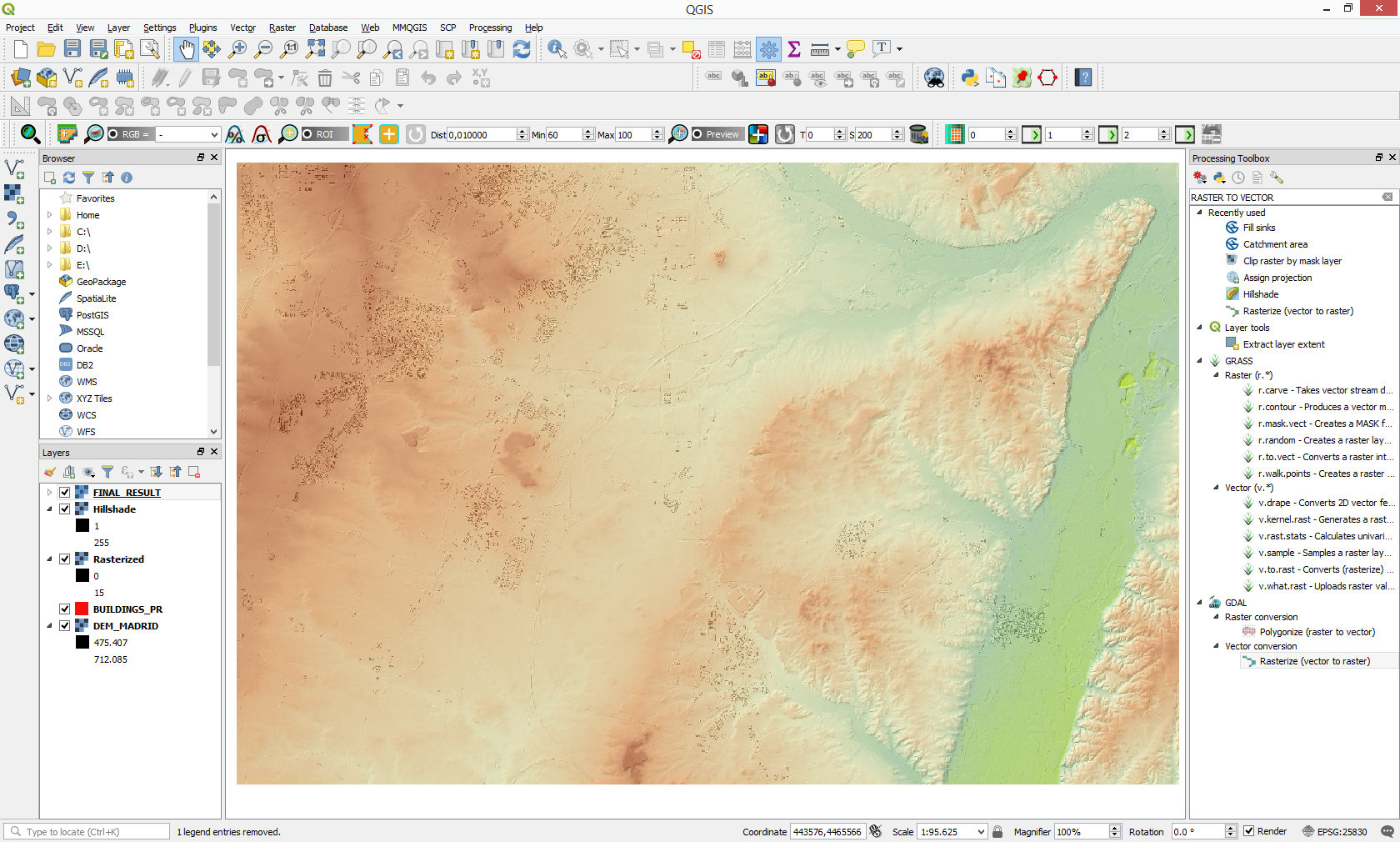Click the Save Project icon
Screen dimensions: 1400x842
(x=72, y=49)
